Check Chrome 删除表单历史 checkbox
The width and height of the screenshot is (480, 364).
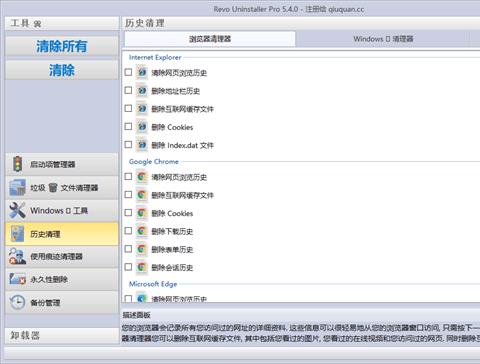tap(128, 249)
